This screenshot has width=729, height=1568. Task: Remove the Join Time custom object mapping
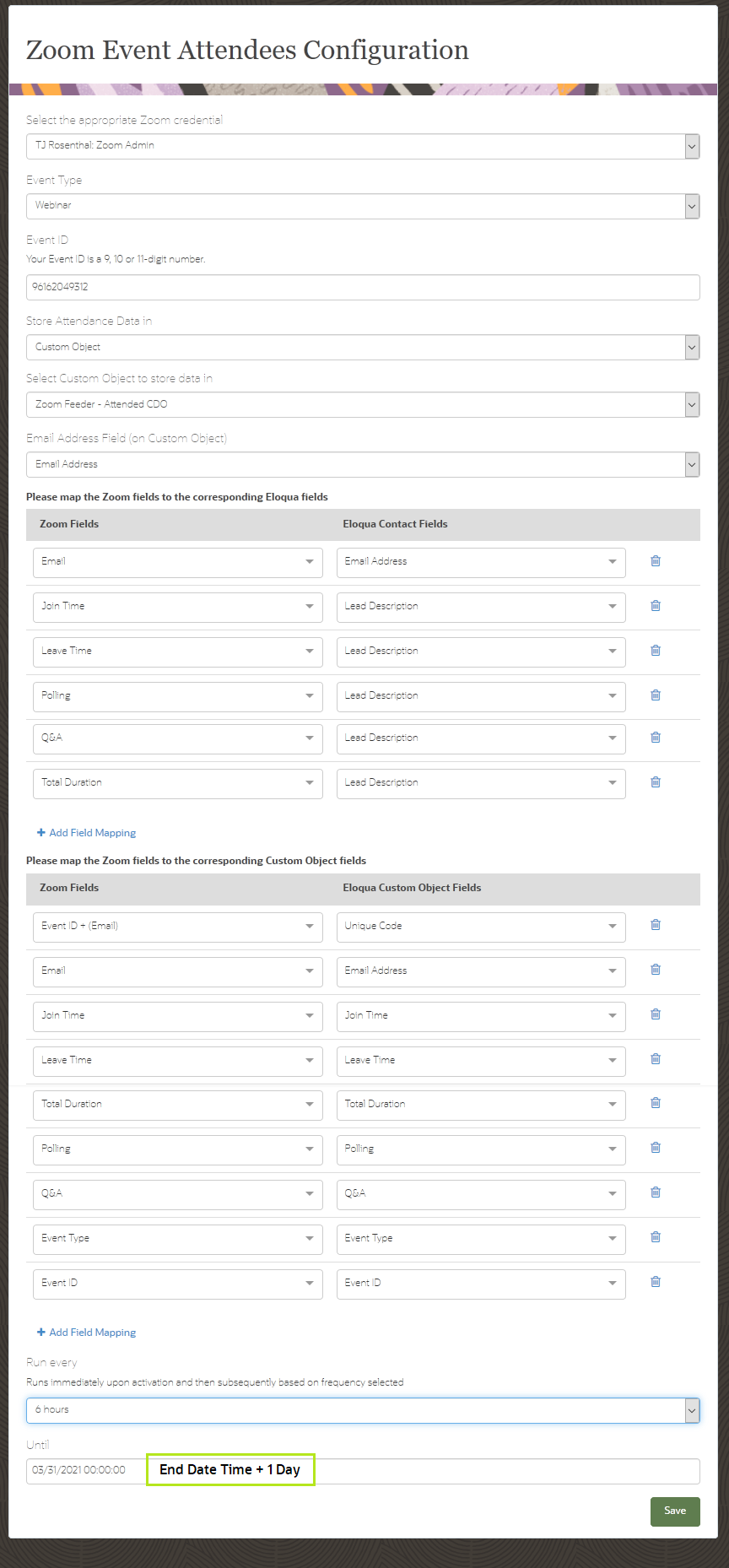656,1014
